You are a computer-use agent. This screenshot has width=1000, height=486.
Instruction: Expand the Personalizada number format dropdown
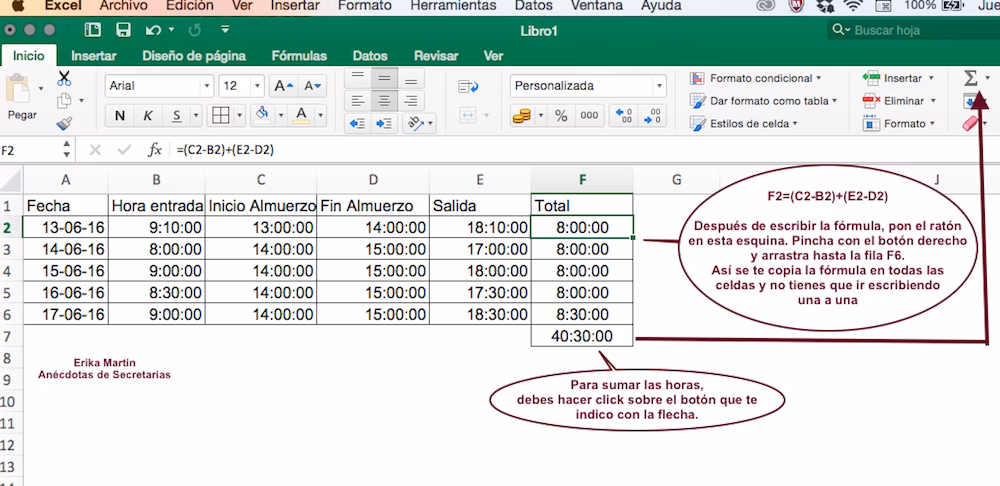tap(658, 86)
